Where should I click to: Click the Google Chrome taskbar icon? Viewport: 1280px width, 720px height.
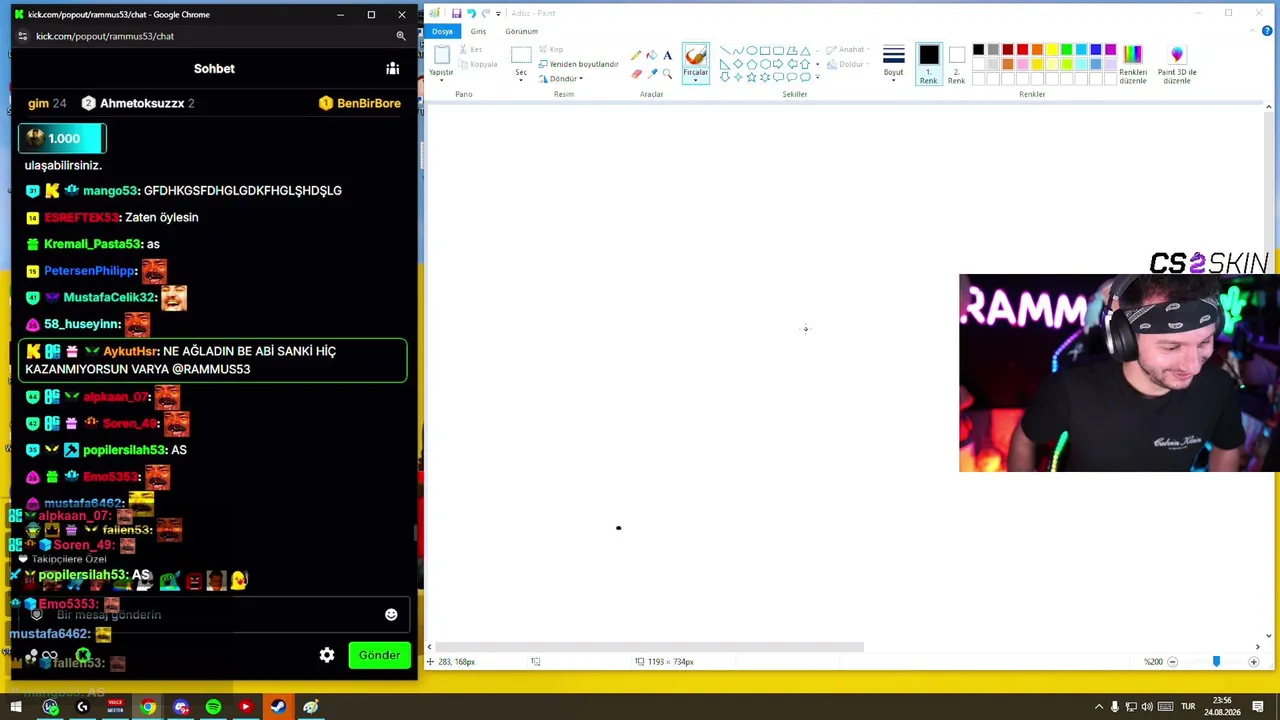click(x=148, y=707)
